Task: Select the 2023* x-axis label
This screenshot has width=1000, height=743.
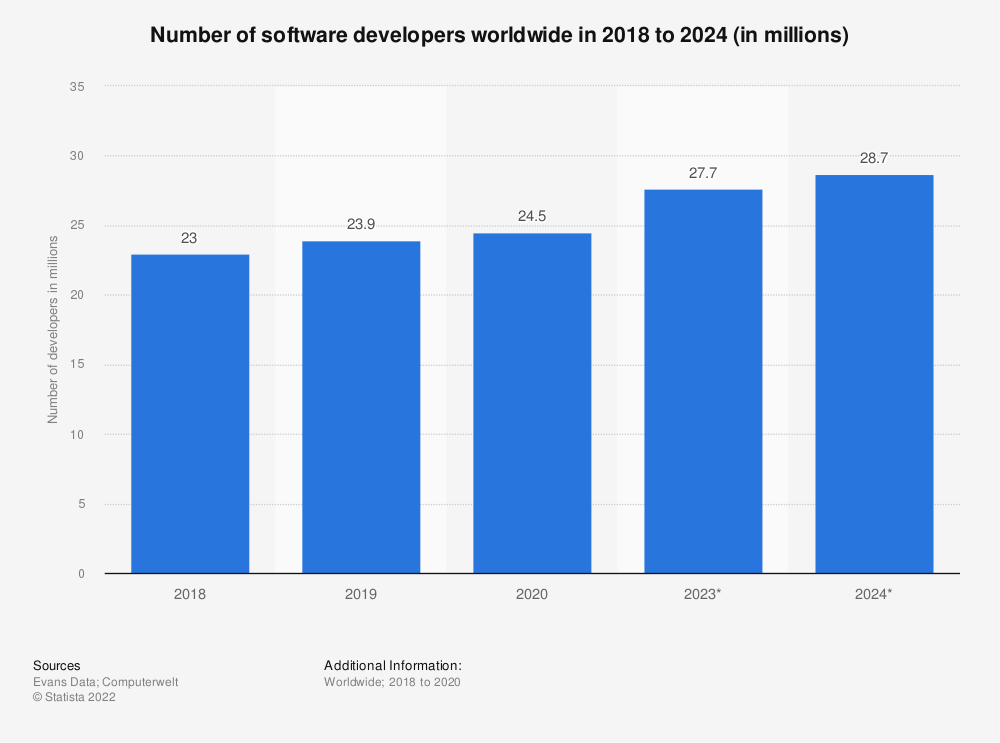Action: pyautogui.click(x=703, y=594)
